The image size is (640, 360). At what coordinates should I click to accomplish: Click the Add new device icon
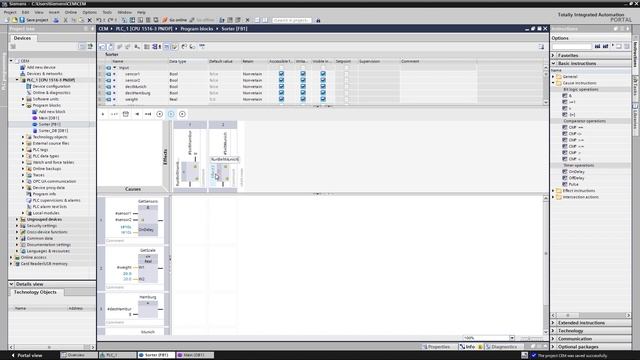pyautogui.click(x=23, y=67)
